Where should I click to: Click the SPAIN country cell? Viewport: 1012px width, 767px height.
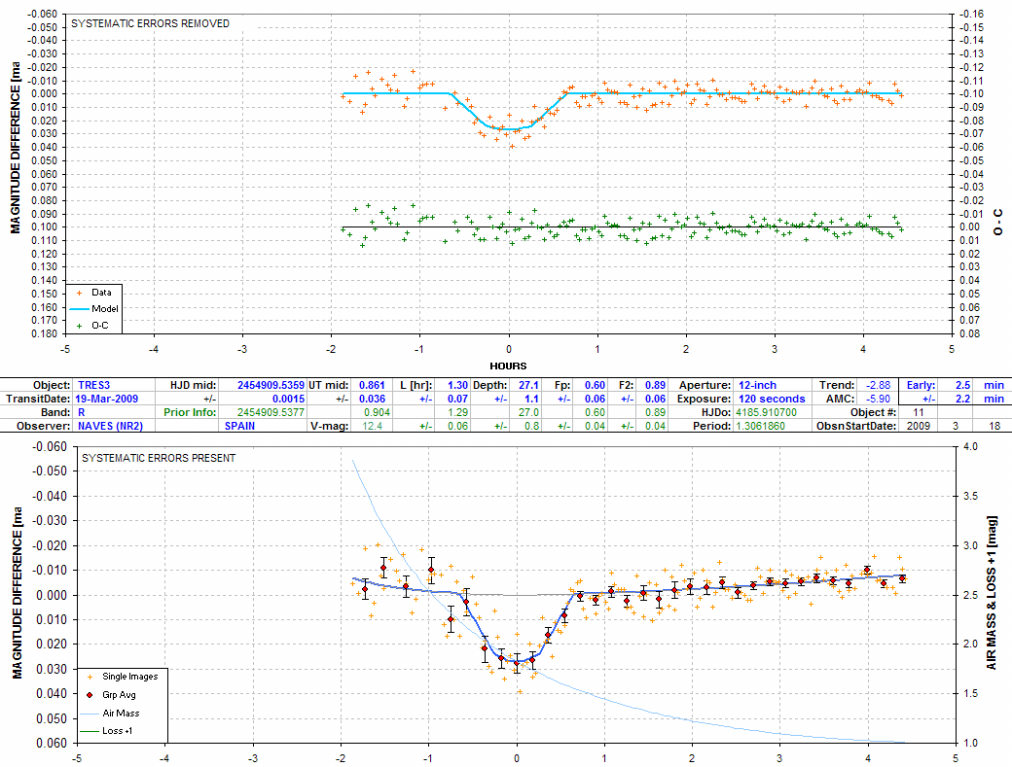pyautogui.click(x=239, y=426)
